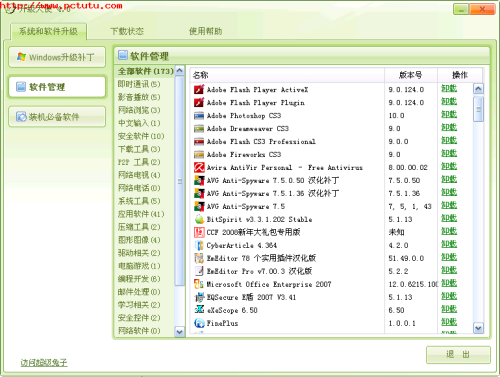This screenshot has width=500, height=377.
Task: Open Windows升级补丁 section
Action: (57, 57)
